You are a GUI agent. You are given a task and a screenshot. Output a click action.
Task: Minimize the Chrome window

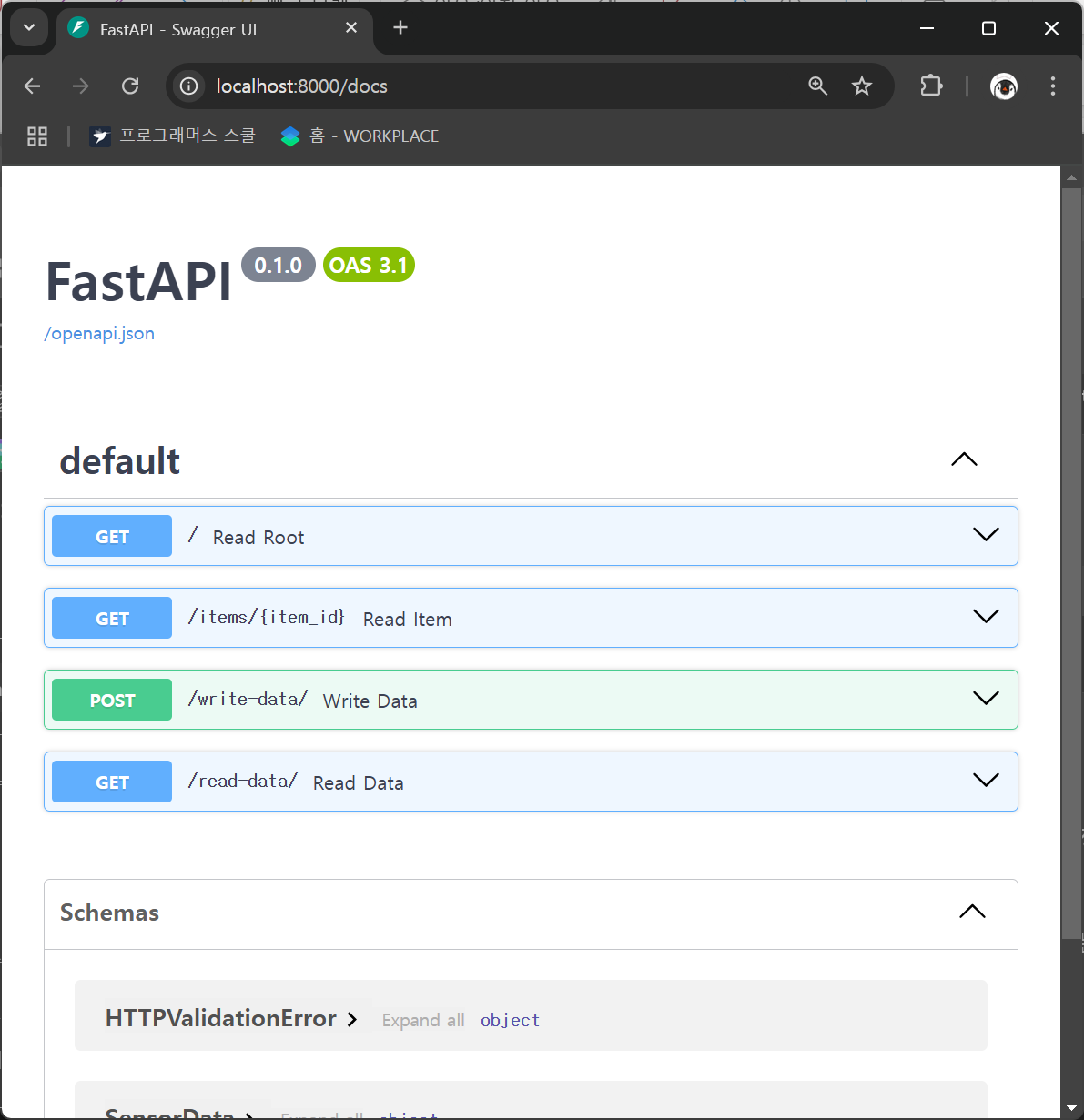click(x=927, y=28)
